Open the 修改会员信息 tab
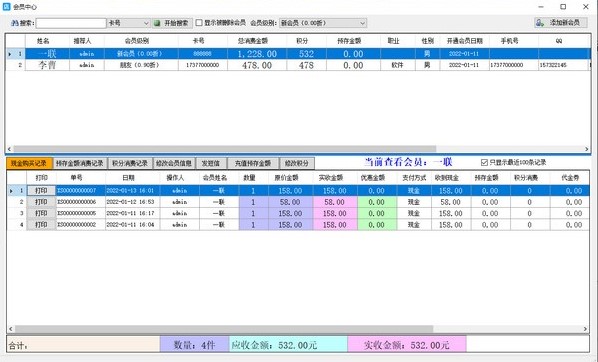Viewport: 598px width, 362px height. 174,163
